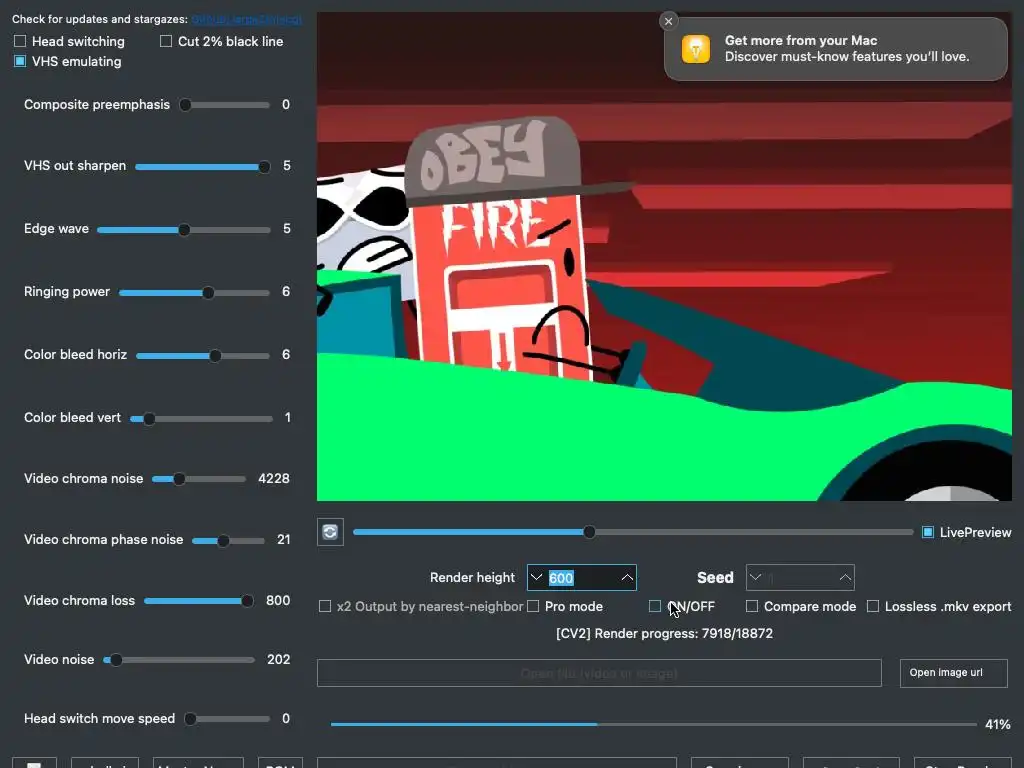Click the Color bleed horiz slider
Screen dimensions: 1024x768
tap(203, 356)
